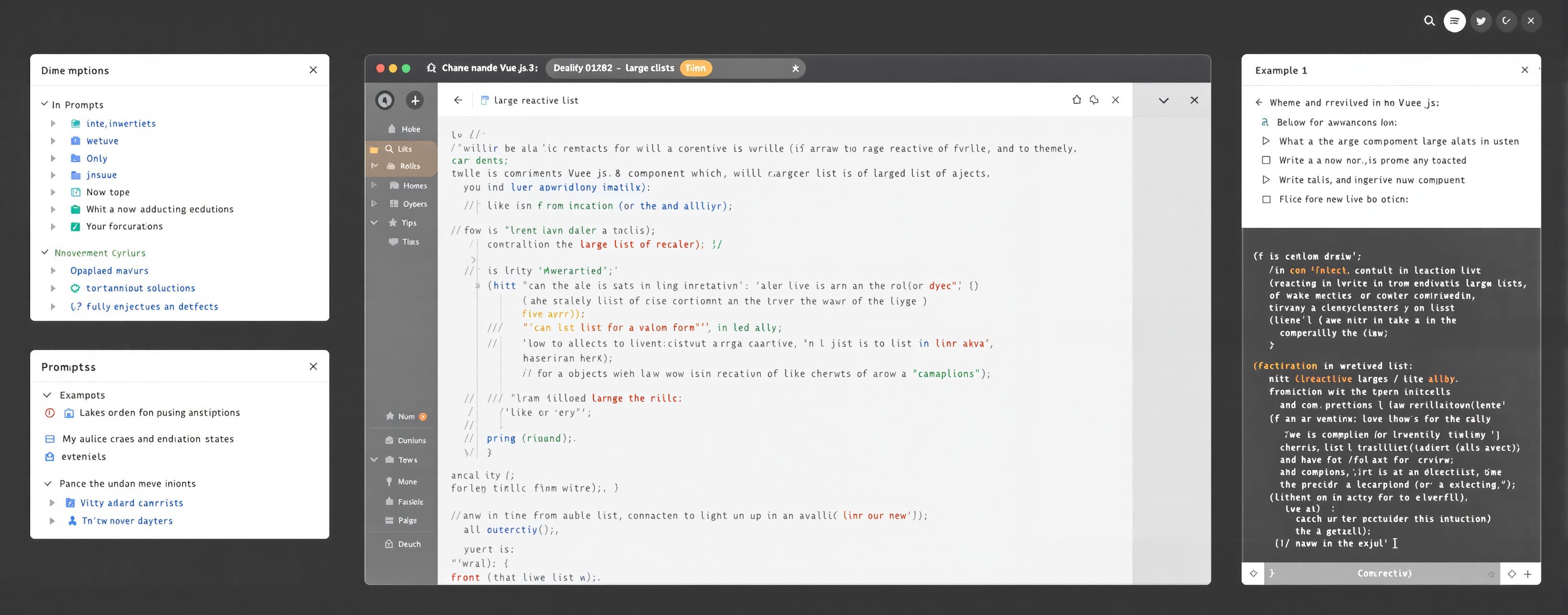Open Oypers in the sidebar
Screen dimensions: 1568x615
pos(408,203)
